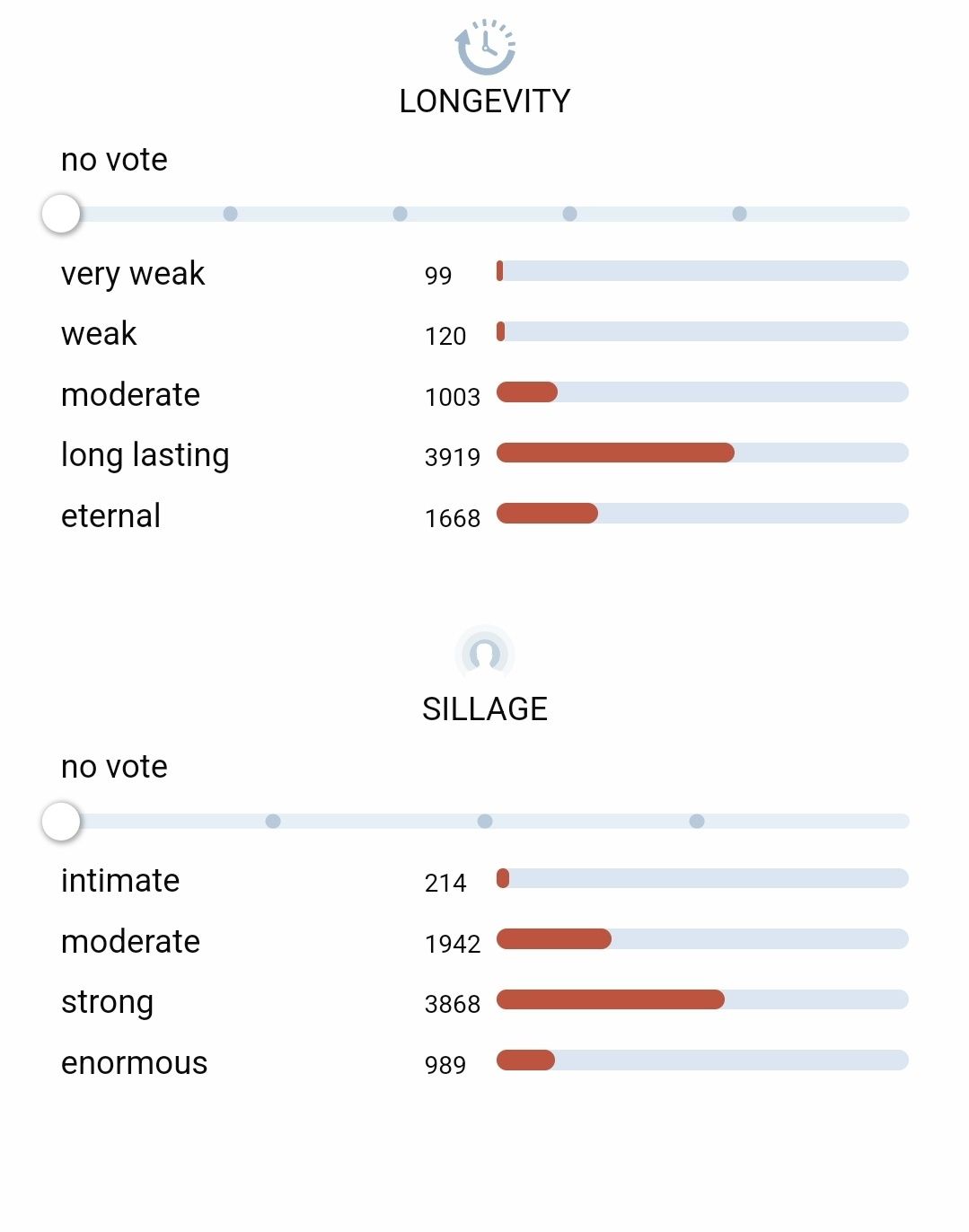
Task: Click the LONGEVITY heading
Action: (485, 101)
